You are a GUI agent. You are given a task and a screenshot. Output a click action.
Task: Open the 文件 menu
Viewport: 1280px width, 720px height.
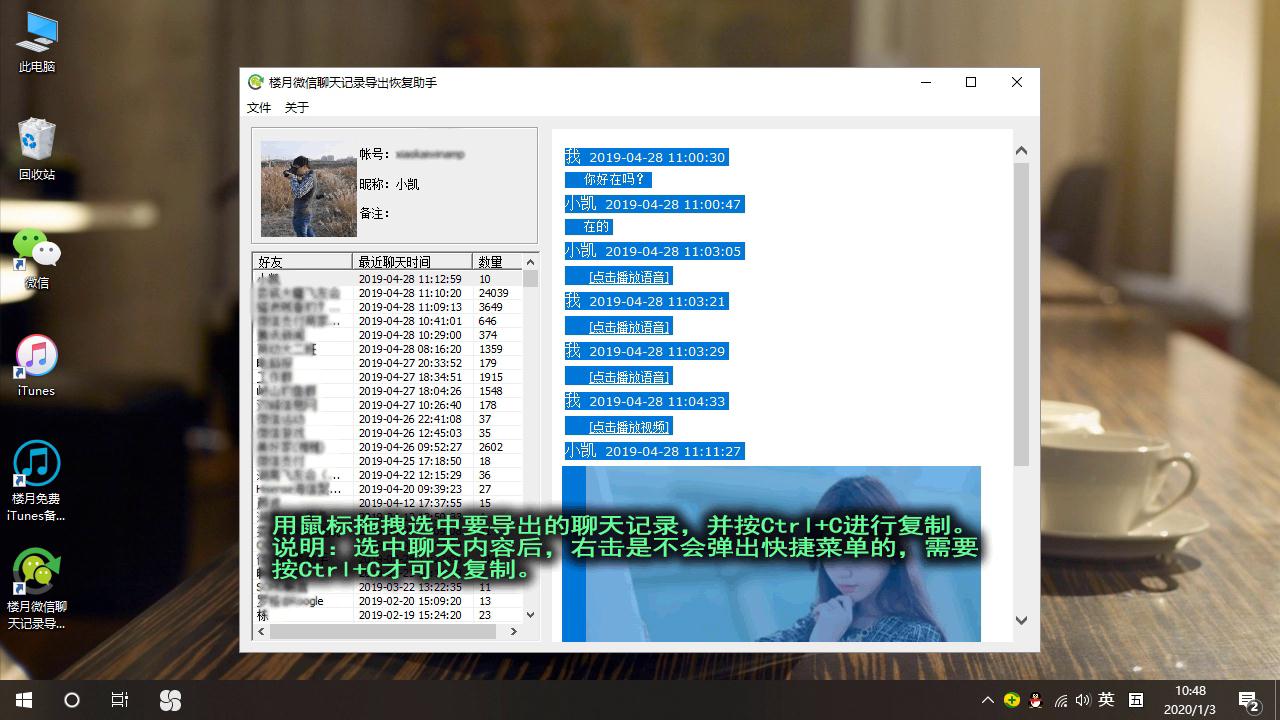point(259,106)
